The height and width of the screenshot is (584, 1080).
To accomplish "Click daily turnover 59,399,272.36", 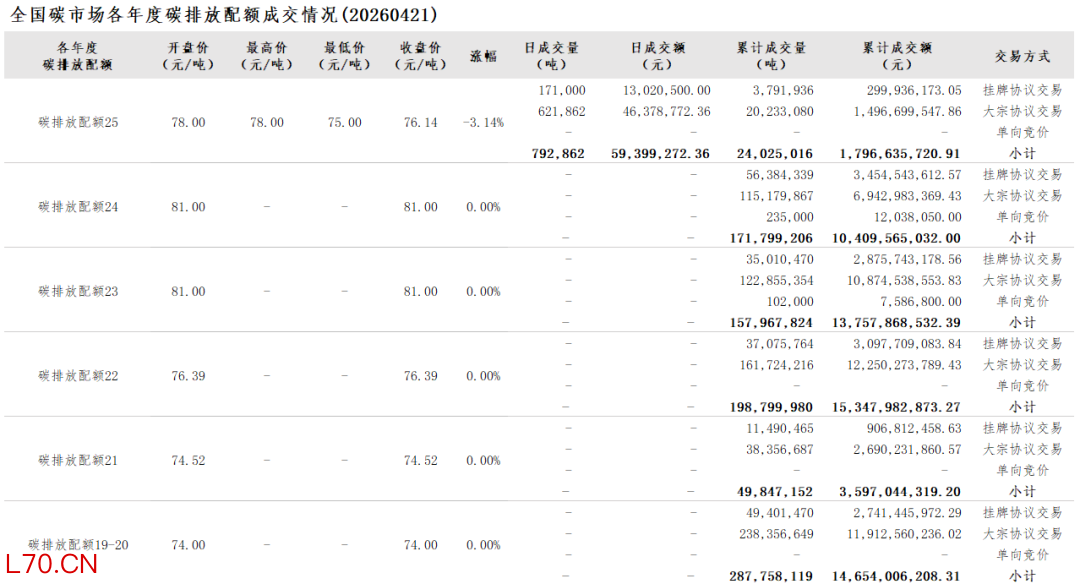I will 660,154.
